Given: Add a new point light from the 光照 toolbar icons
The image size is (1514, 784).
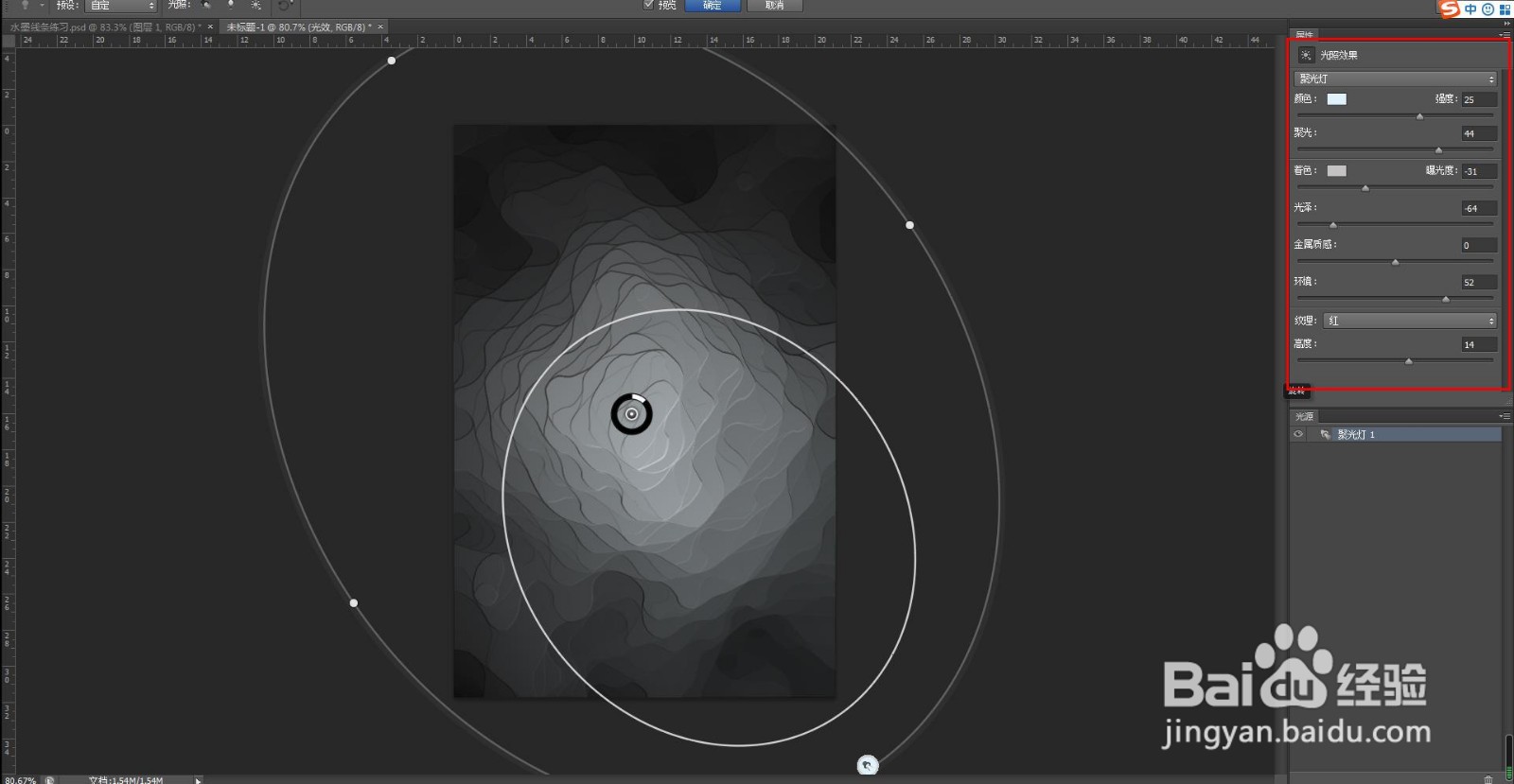Looking at the screenshot, I should pos(230,6).
